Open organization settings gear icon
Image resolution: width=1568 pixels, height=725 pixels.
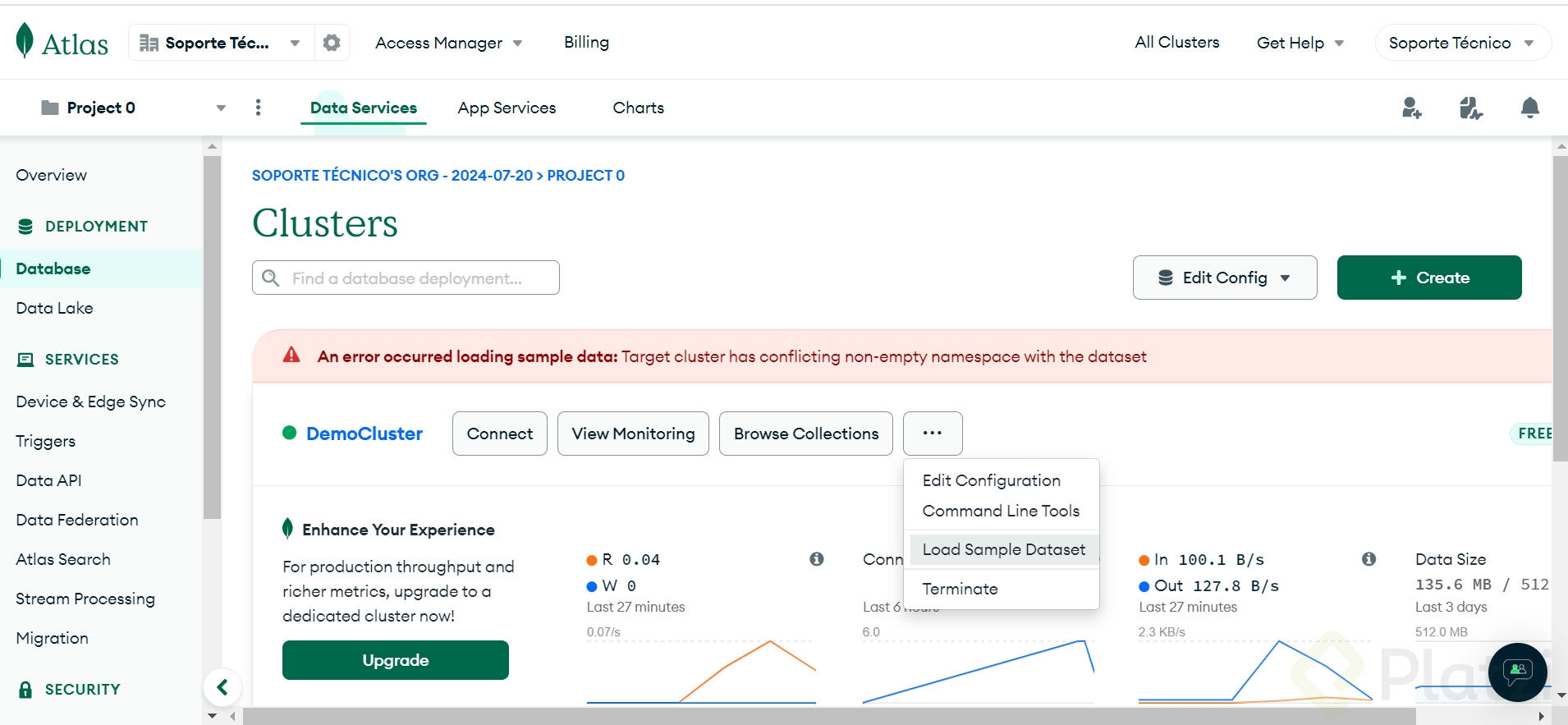pyautogui.click(x=332, y=43)
